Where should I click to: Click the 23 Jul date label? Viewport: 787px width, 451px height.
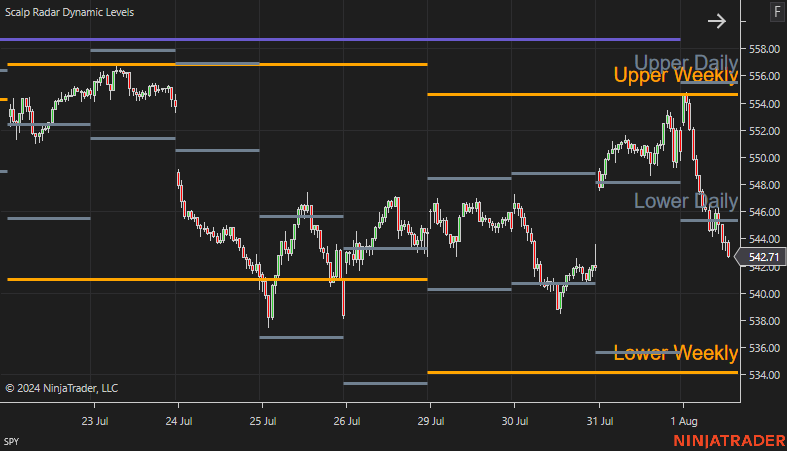point(95,421)
